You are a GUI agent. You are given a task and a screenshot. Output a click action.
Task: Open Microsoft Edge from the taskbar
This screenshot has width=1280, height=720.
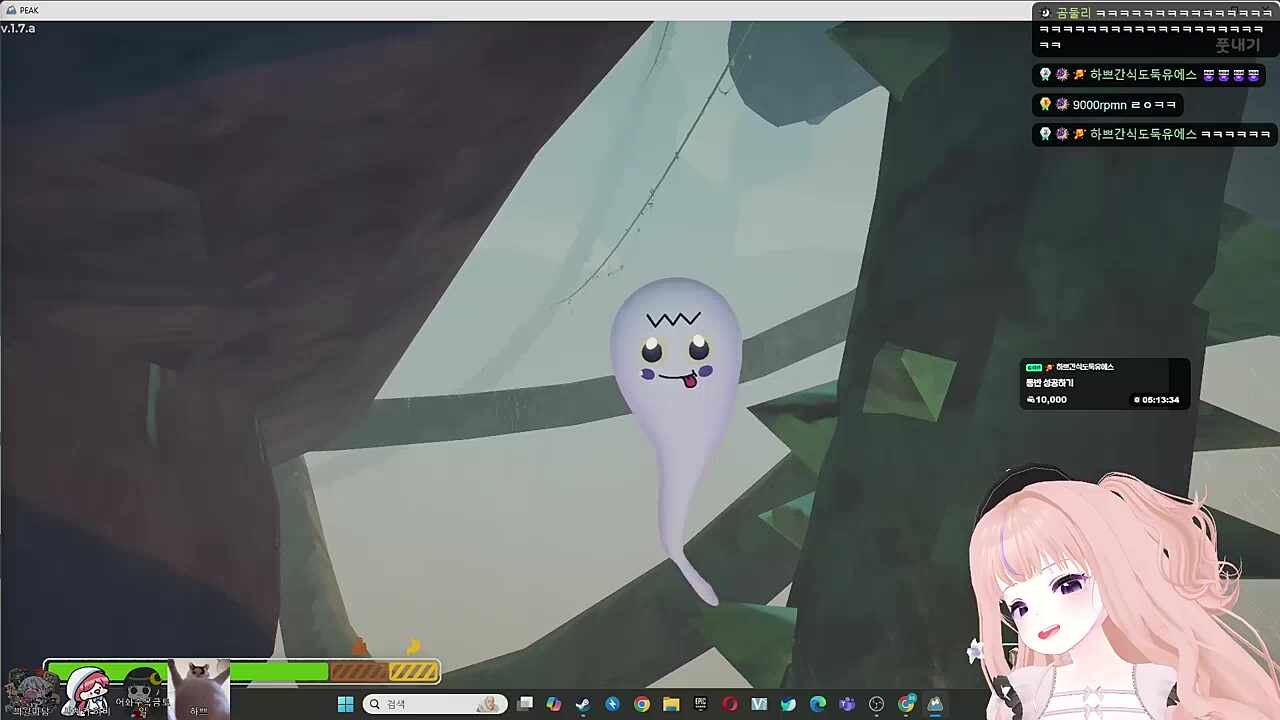818,704
